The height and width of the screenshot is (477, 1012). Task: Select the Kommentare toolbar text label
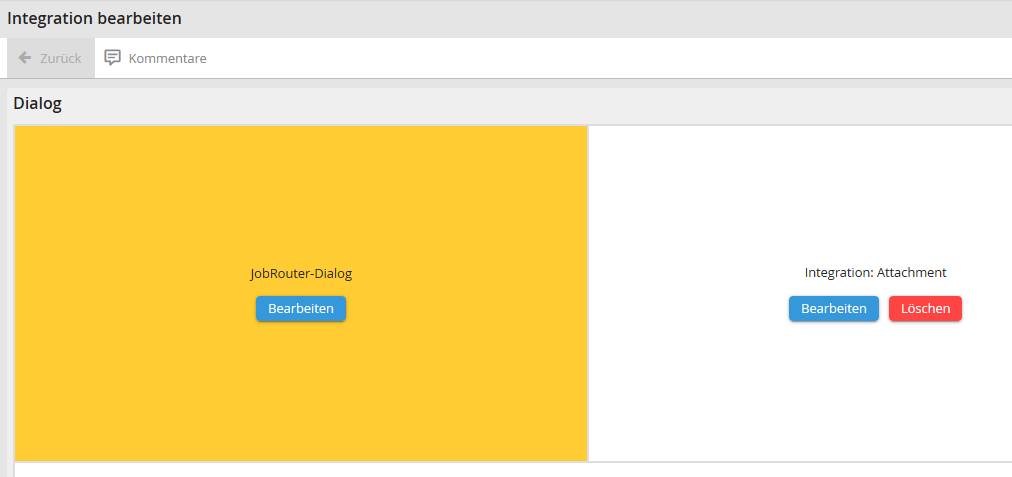click(167, 58)
